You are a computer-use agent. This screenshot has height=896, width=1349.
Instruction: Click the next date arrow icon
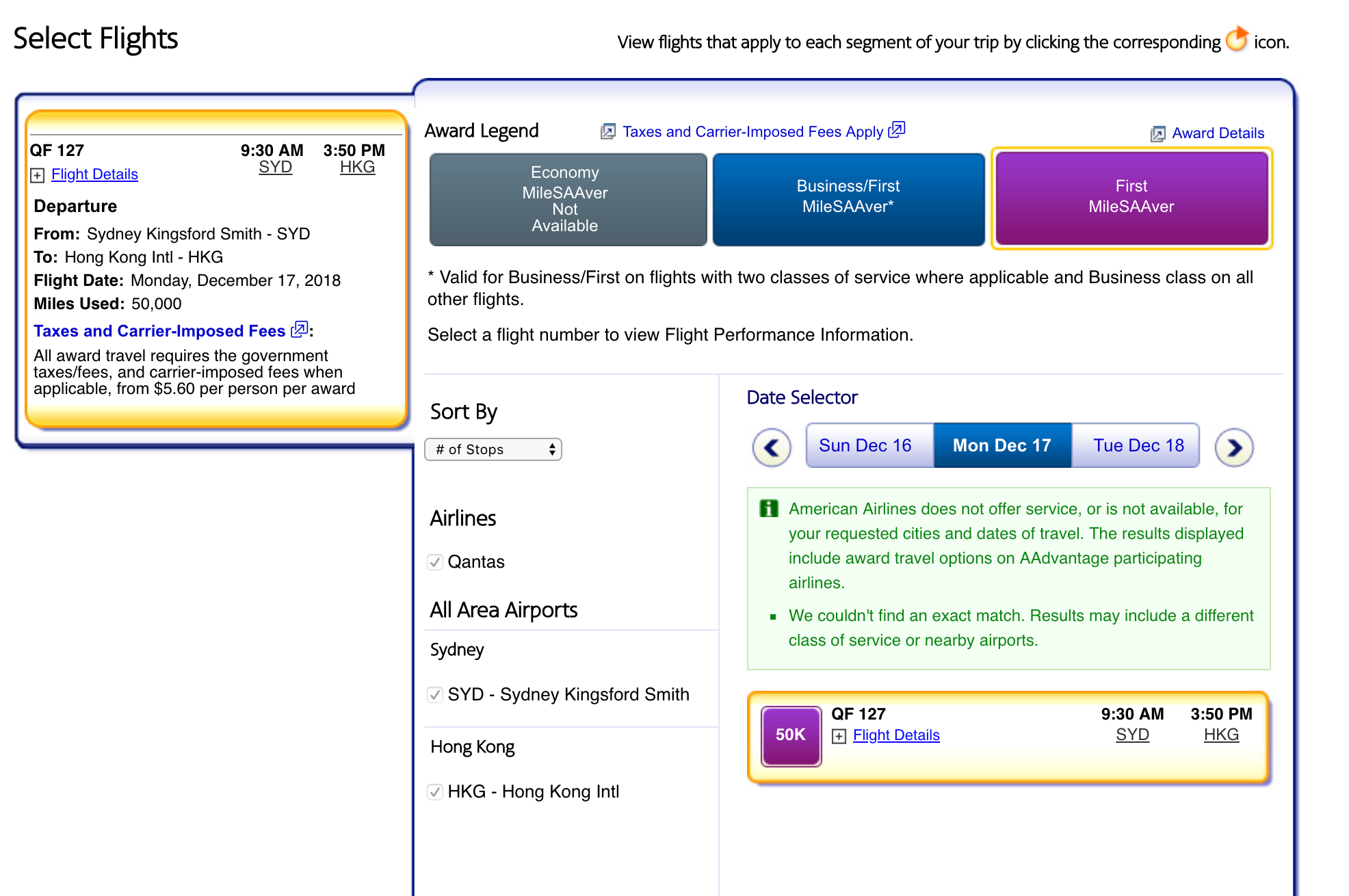click(x=1234, y=448)
